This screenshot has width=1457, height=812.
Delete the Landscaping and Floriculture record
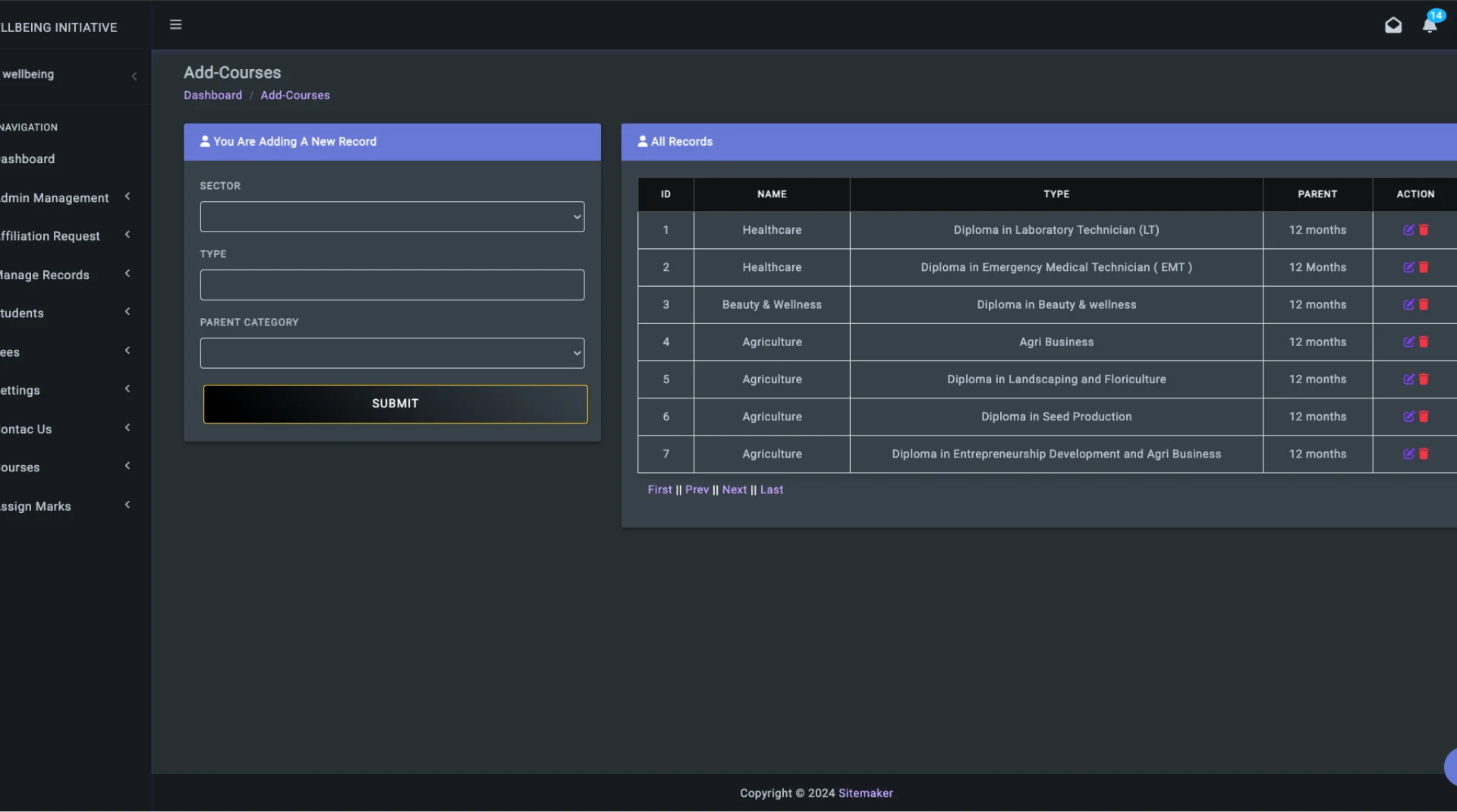[1424, 379]
